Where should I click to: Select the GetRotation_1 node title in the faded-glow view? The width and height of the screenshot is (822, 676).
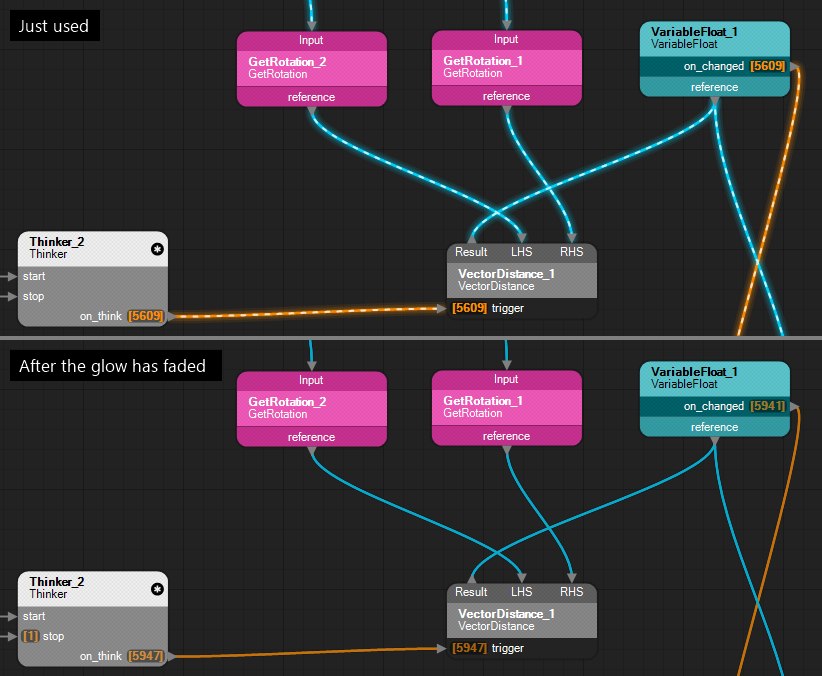(x=483, y=400)
